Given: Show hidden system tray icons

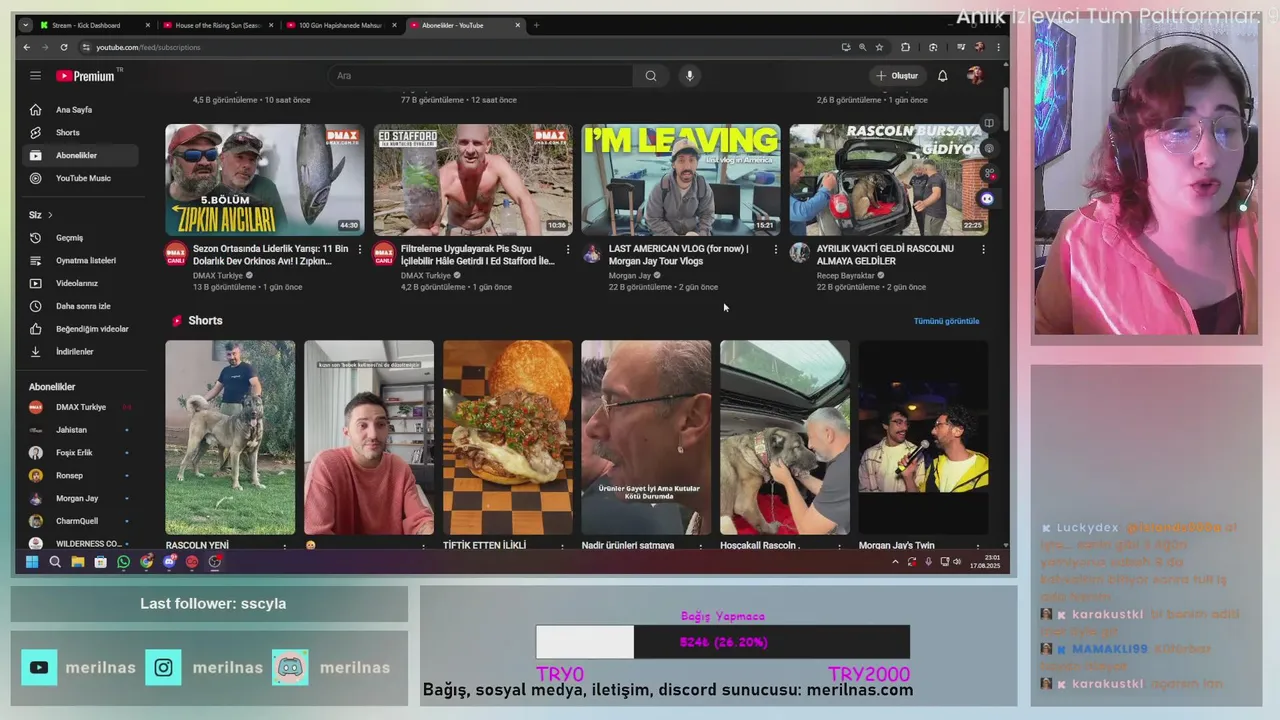Looking at the screenshot, I should click(x=895, y=562).
